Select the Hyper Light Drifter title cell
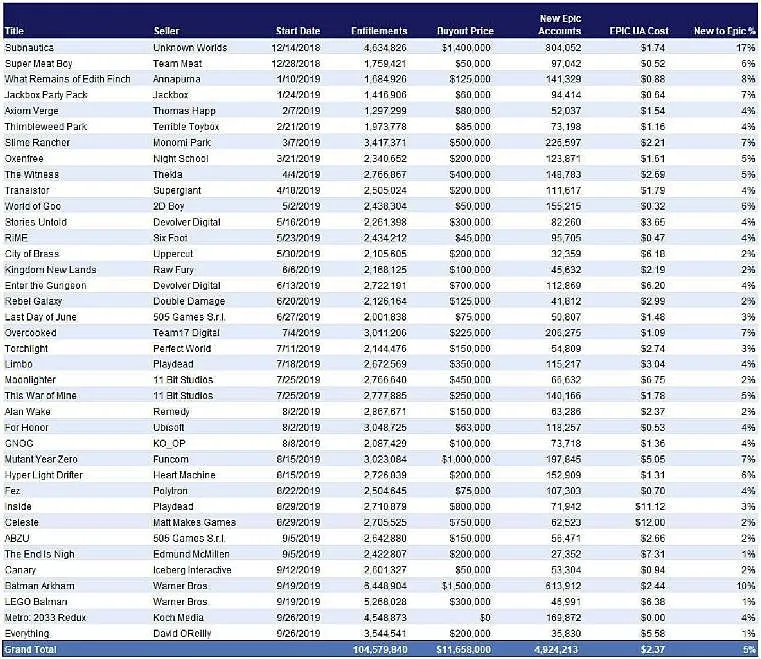Image resolution: width=761 pixels, height=659 pixels. coord(43,475)
